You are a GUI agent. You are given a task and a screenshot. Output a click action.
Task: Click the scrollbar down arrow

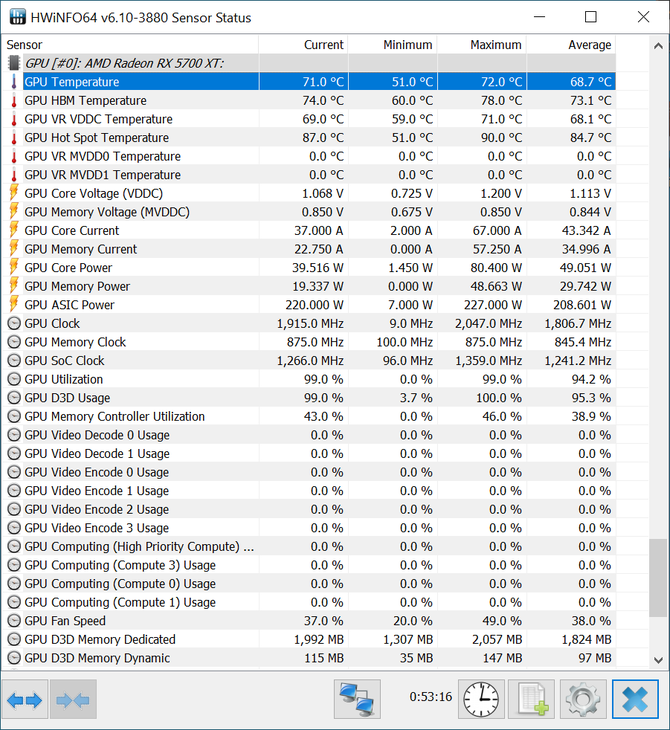658,660
